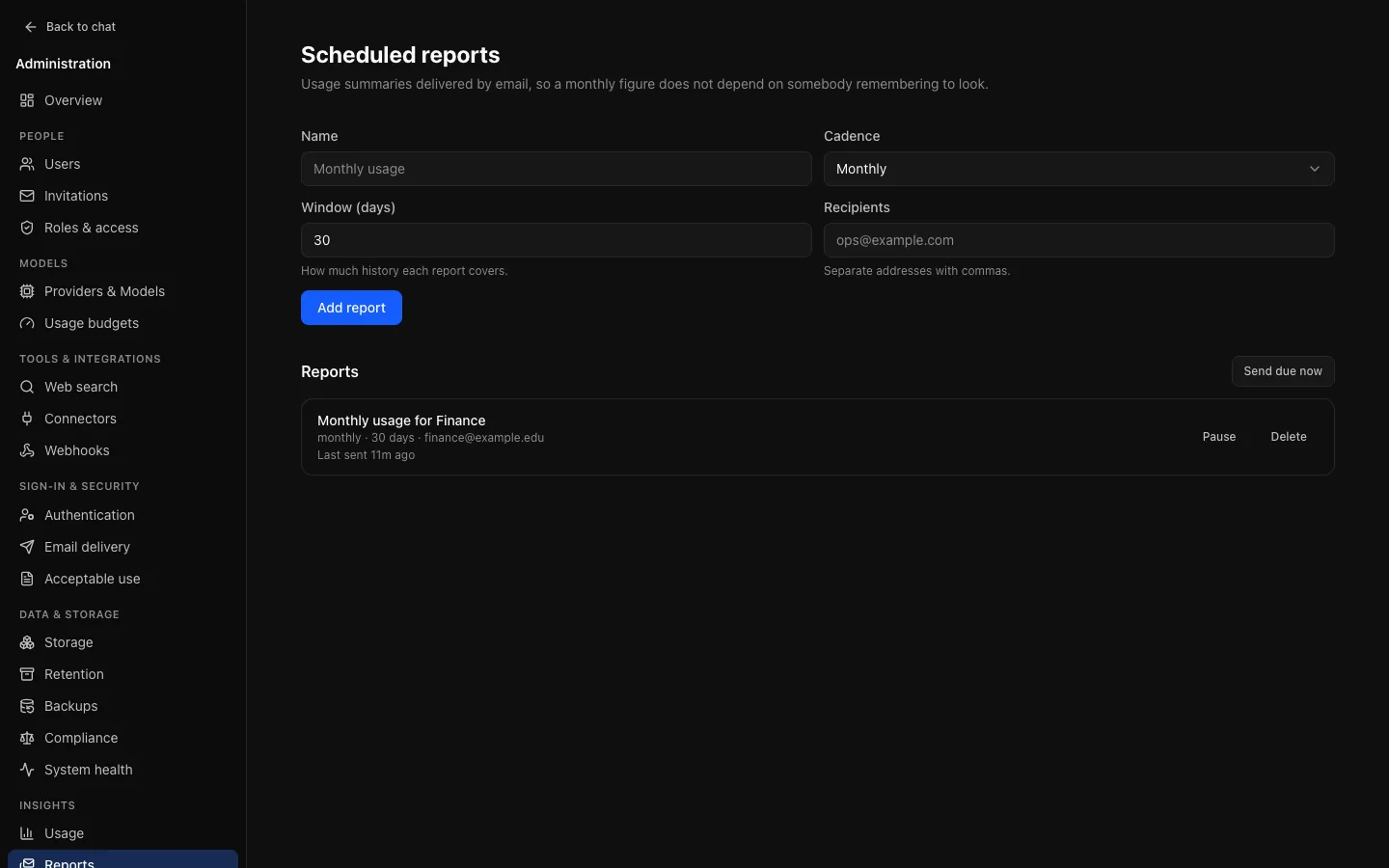Click the Providers & Models chip icon
Screen dimensions: 1389x868
27,291
